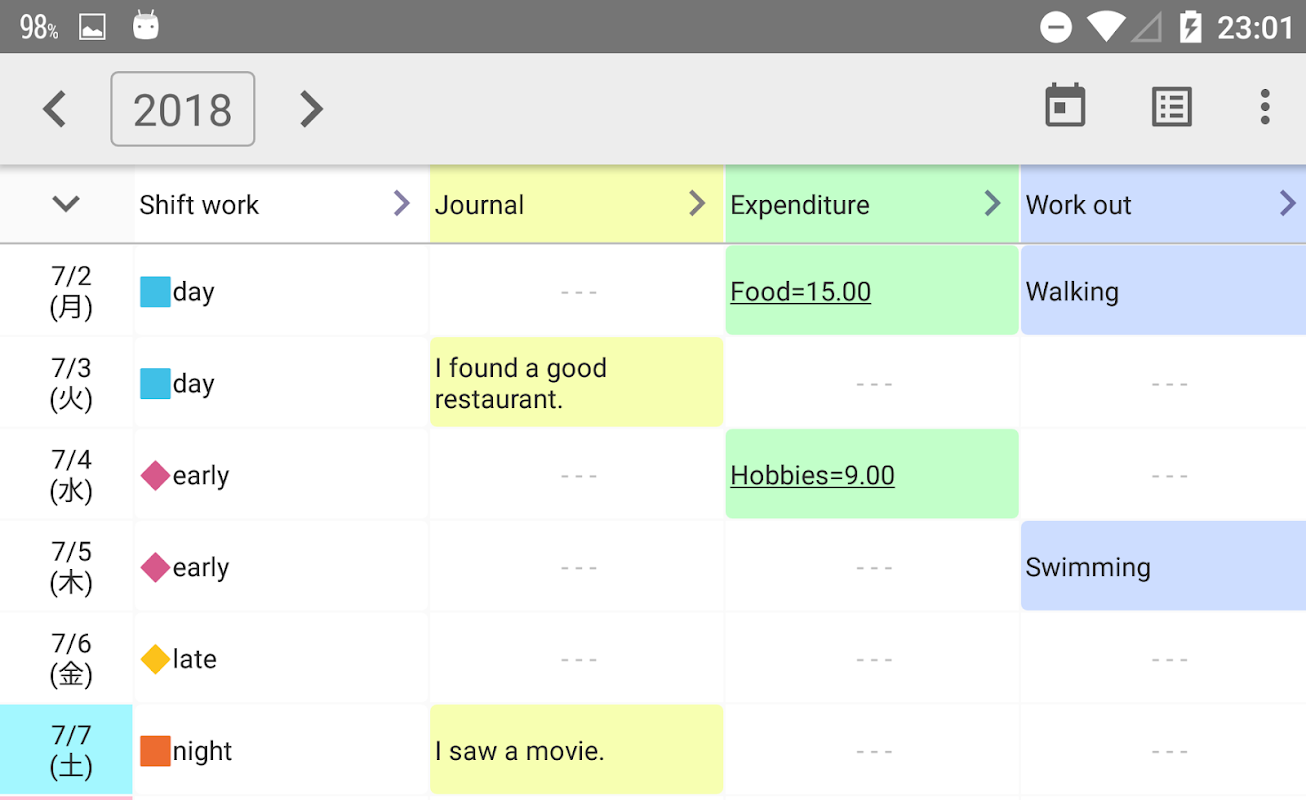The height and width of the screenshot is (800, 1306).
Task: Expand the column header collapse chevron
Action: [x=66, y=204]
